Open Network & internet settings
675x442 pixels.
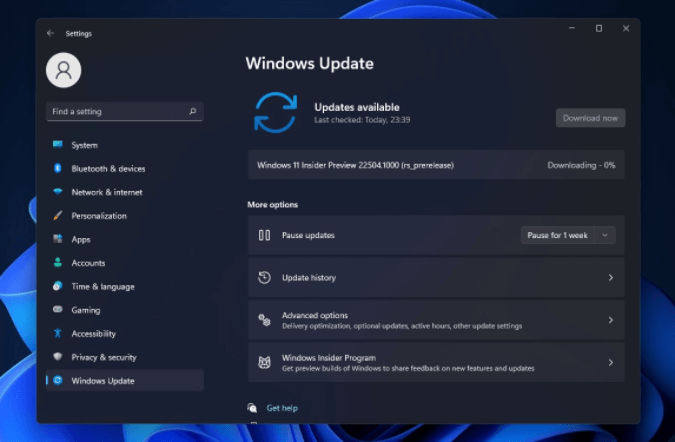tap(125, 192)
